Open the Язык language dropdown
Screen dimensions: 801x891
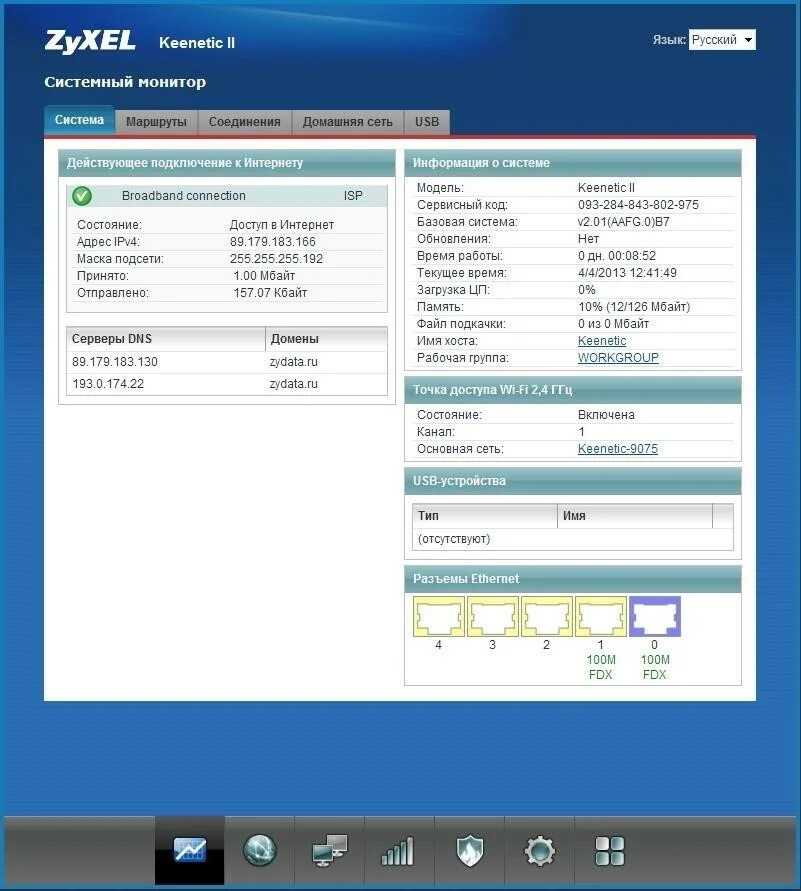pyautogui.click(x=722, y=40)
